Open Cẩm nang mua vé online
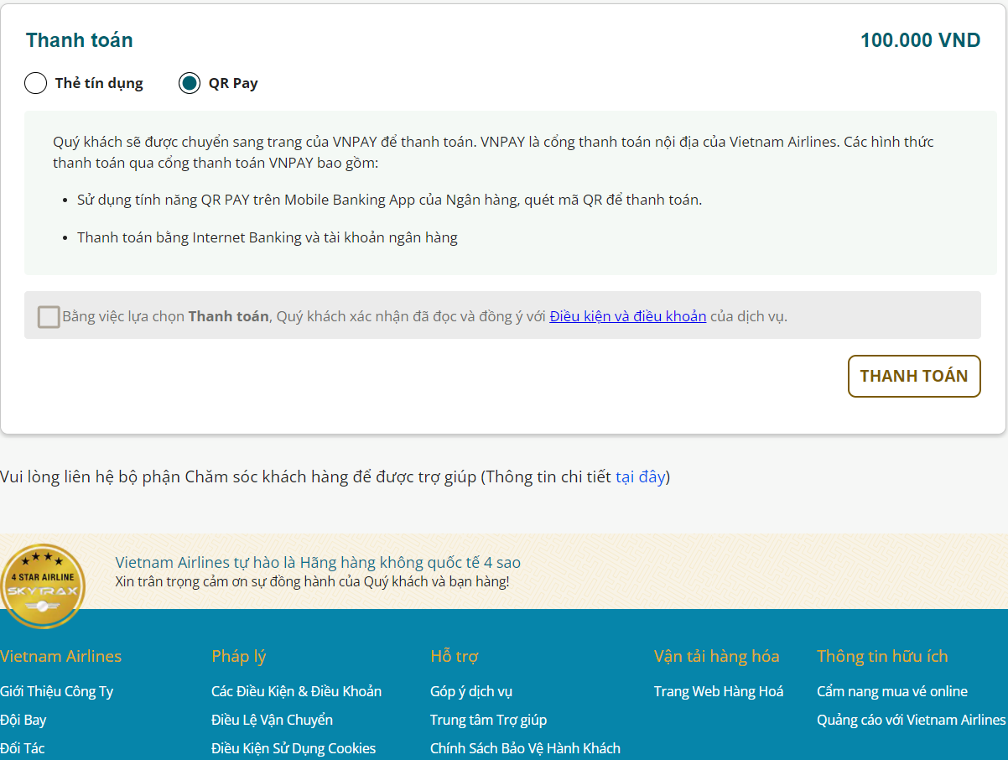Viewport: 1008px width, 760px height. click(x=892, y=691)
